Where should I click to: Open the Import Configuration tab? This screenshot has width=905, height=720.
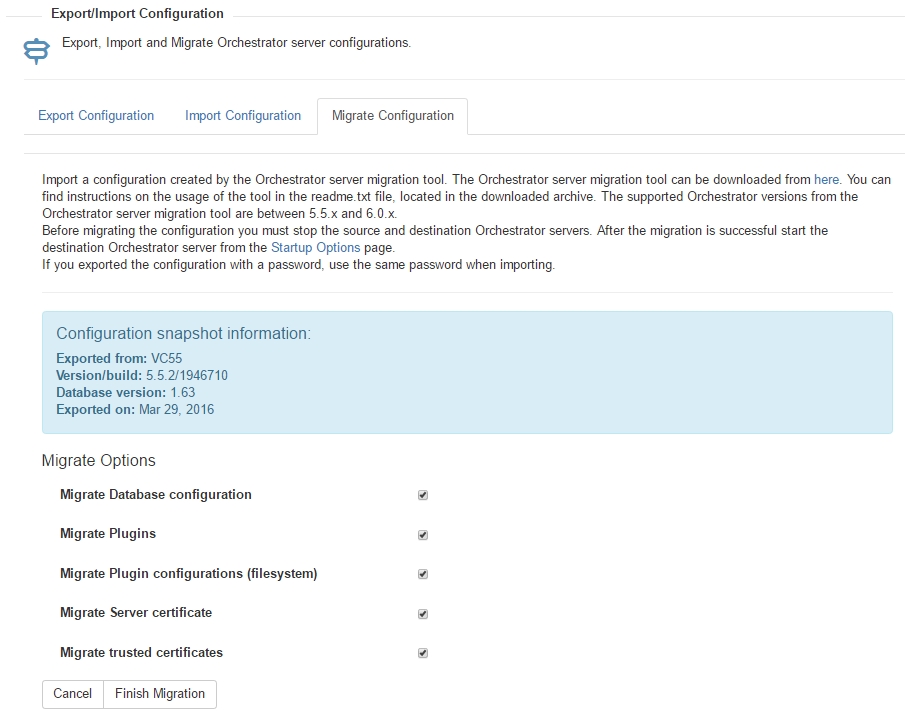[x=243, y=115]
